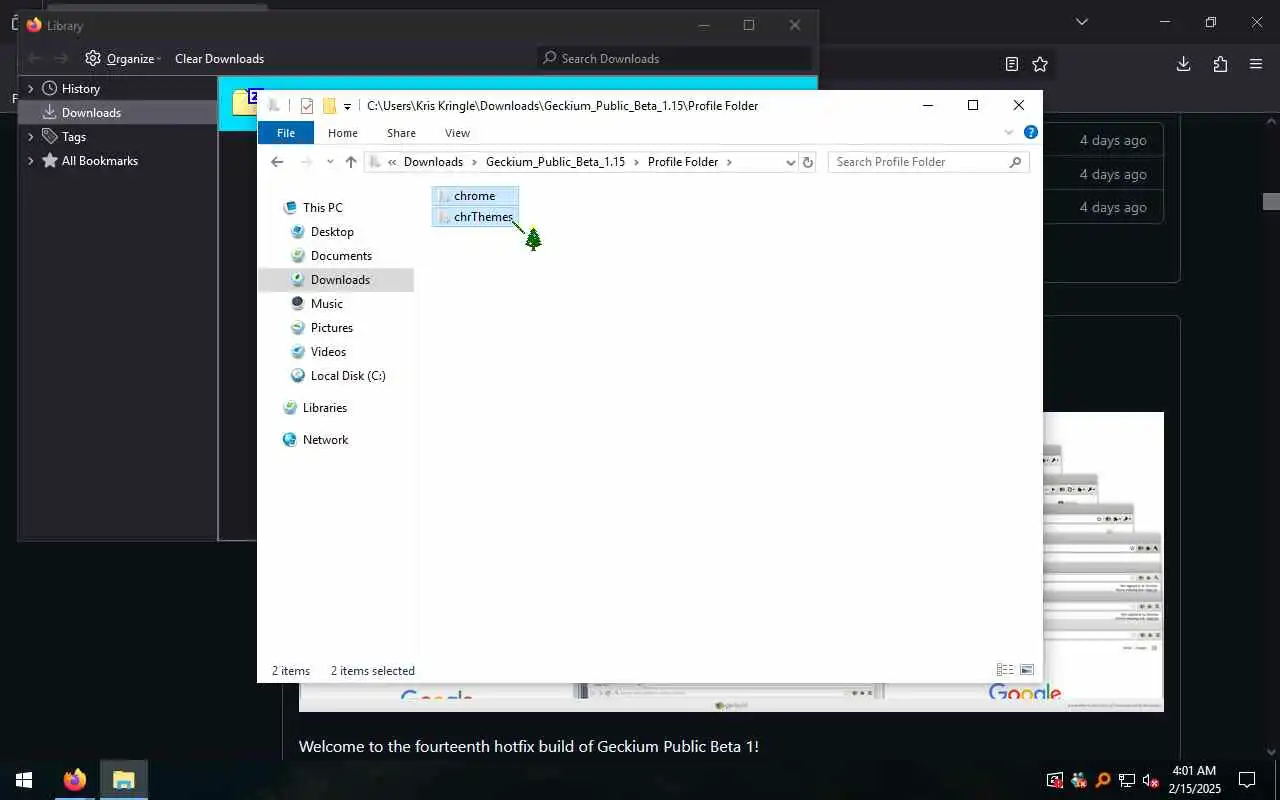
Task: Select the chrome folder
Action: point(475,196)
